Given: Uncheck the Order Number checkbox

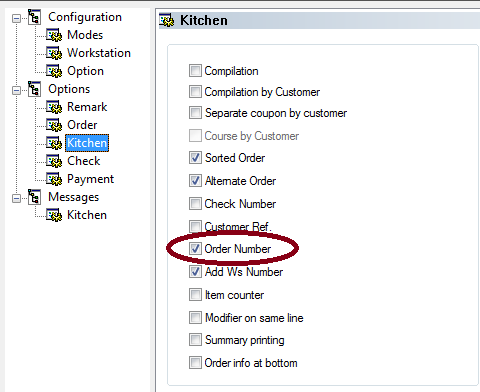Looking at the screenshot, I should [195, 249].
